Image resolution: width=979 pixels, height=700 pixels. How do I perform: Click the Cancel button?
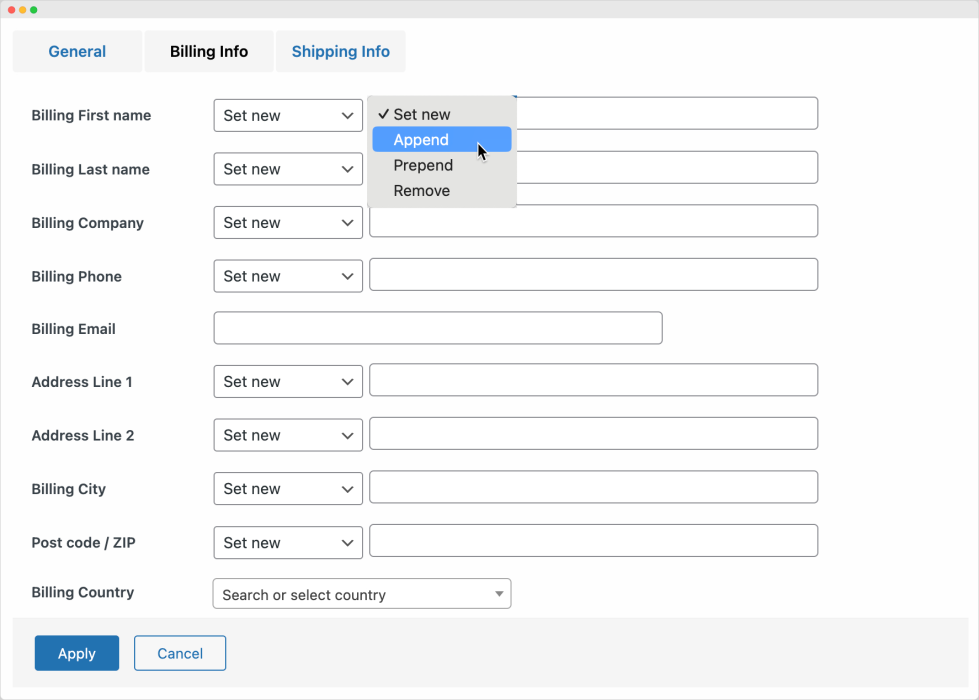(x=180, y=654)
